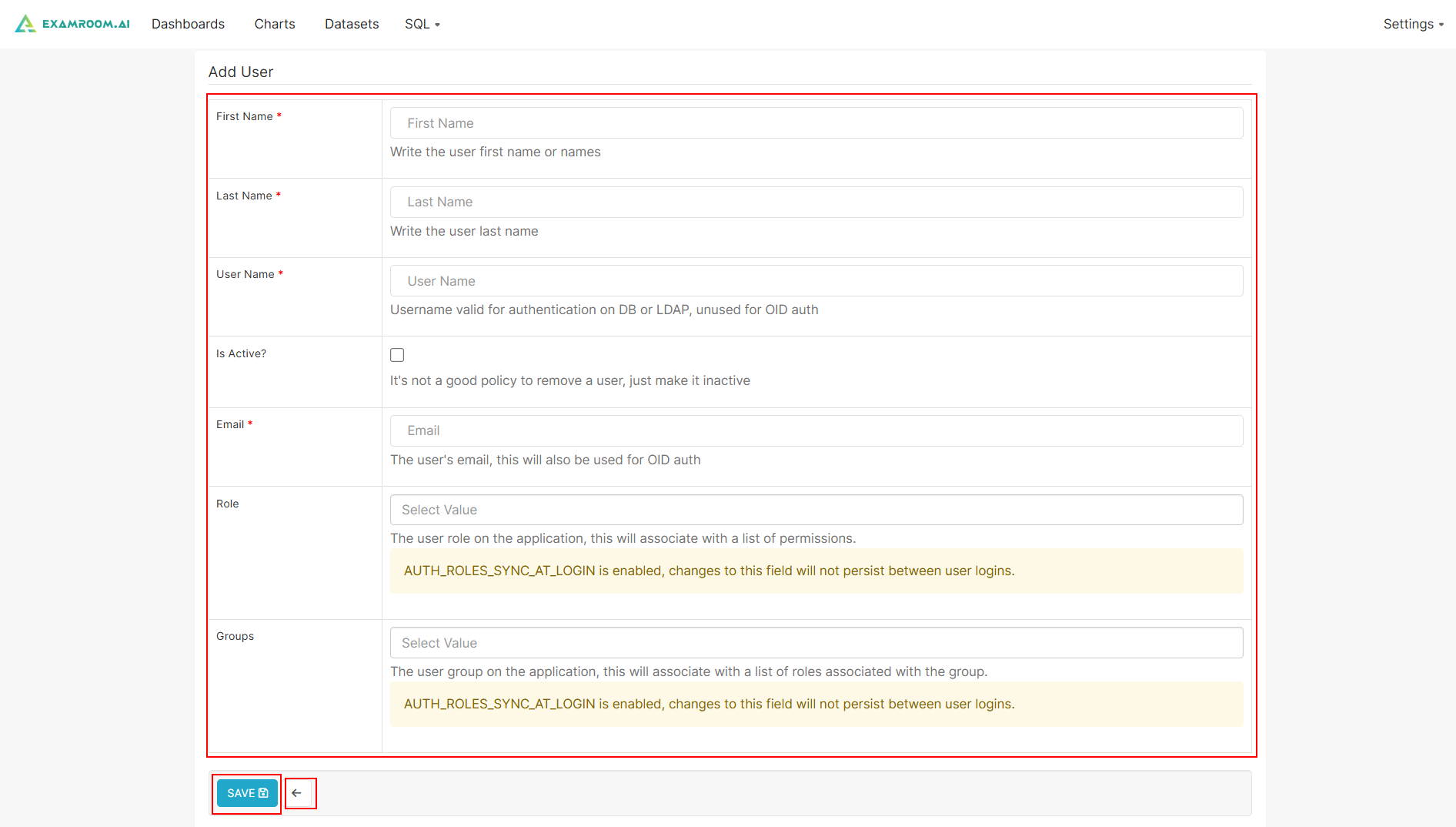Click the ExamRoom.AI logo
The image size is (1456, 827).
(72, 24)
